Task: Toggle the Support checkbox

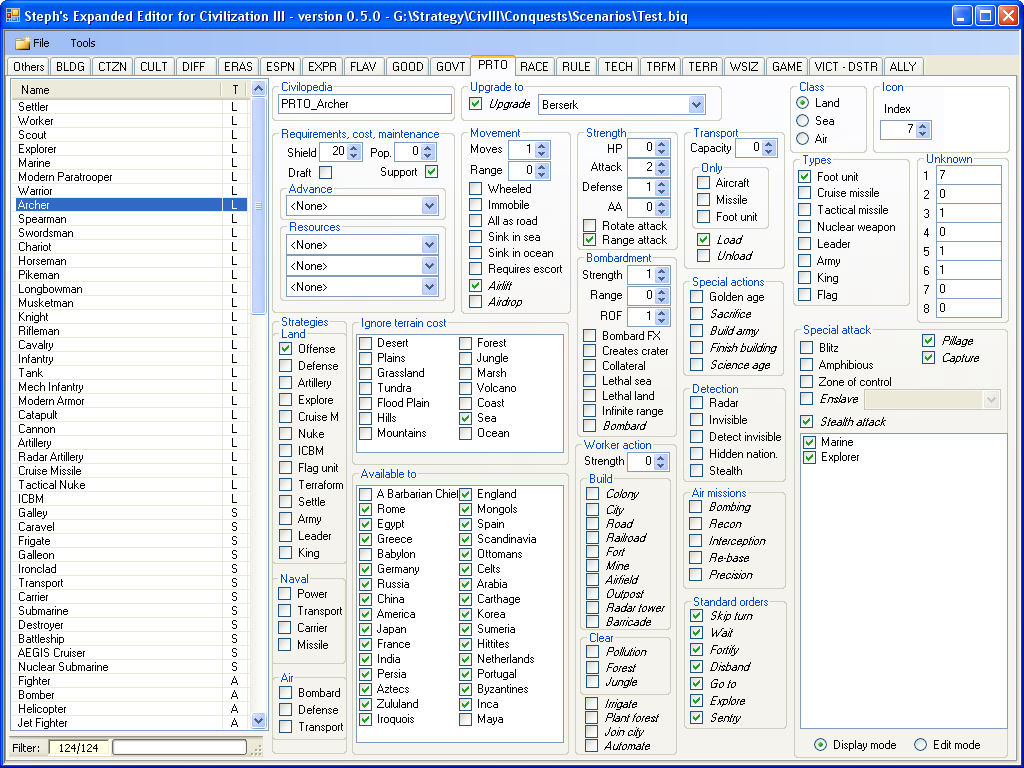Action: [x=432, y=172]
